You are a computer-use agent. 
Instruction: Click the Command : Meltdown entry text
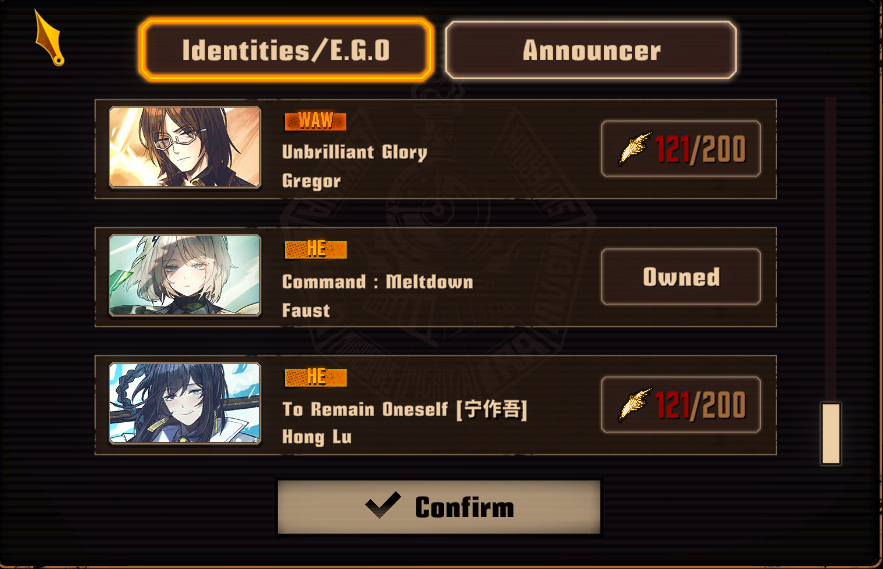[x=377, y=281]
